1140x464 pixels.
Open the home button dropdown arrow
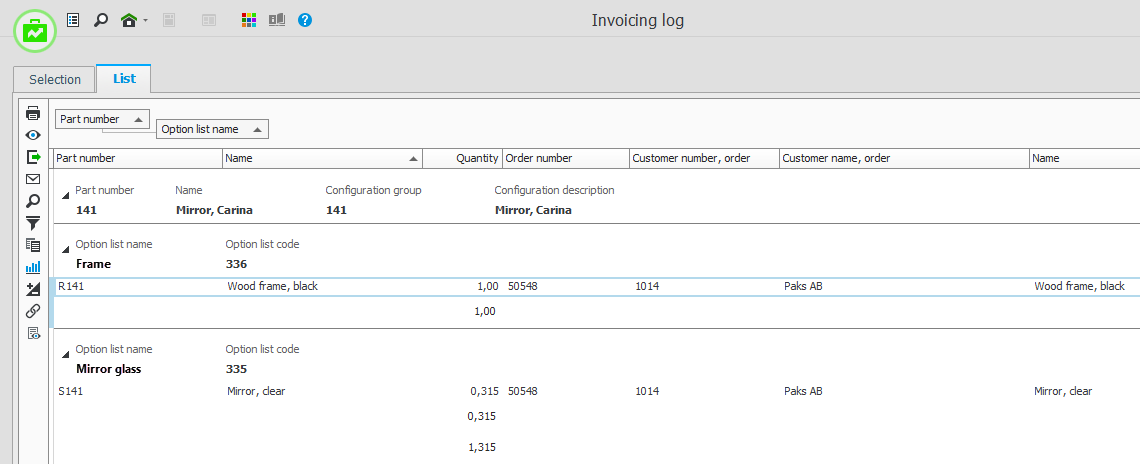(145, 21)
